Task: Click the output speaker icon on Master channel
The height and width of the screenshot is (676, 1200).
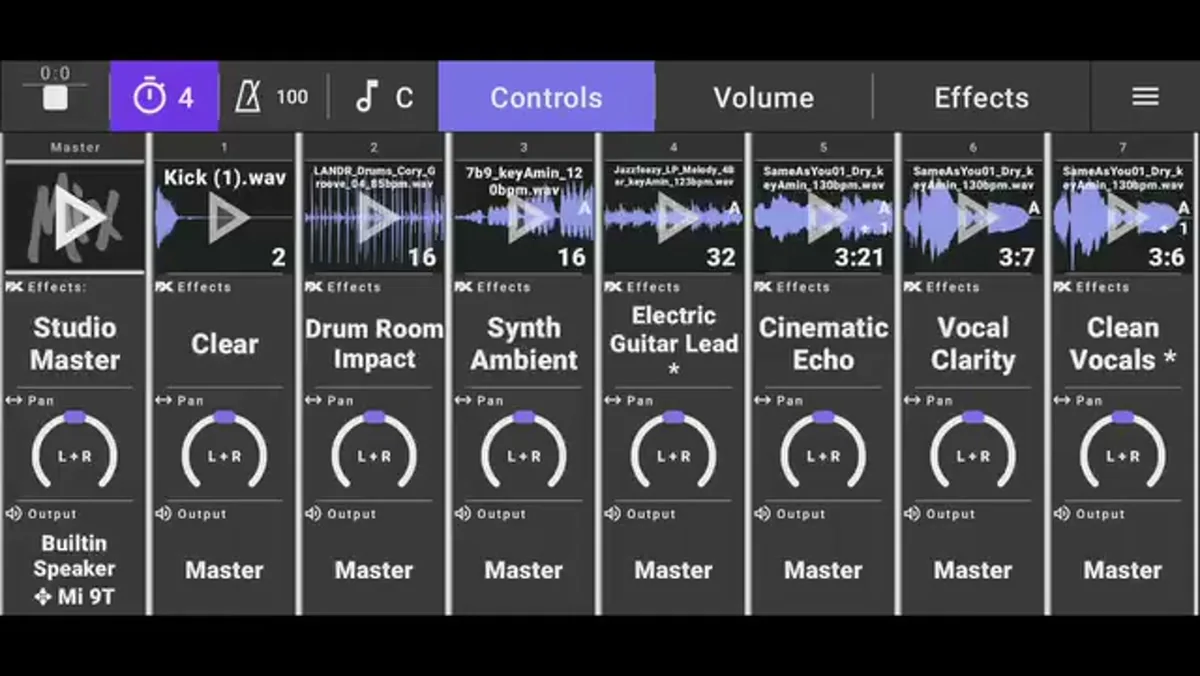Action: pyautogui.click(x=14, y=514)
